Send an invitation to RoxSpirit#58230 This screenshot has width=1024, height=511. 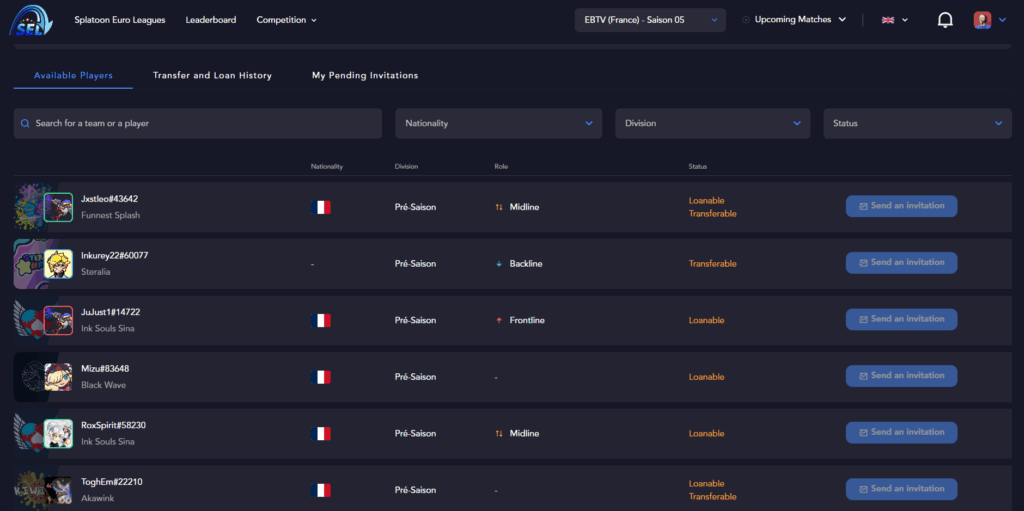click(x=901, y=432)
